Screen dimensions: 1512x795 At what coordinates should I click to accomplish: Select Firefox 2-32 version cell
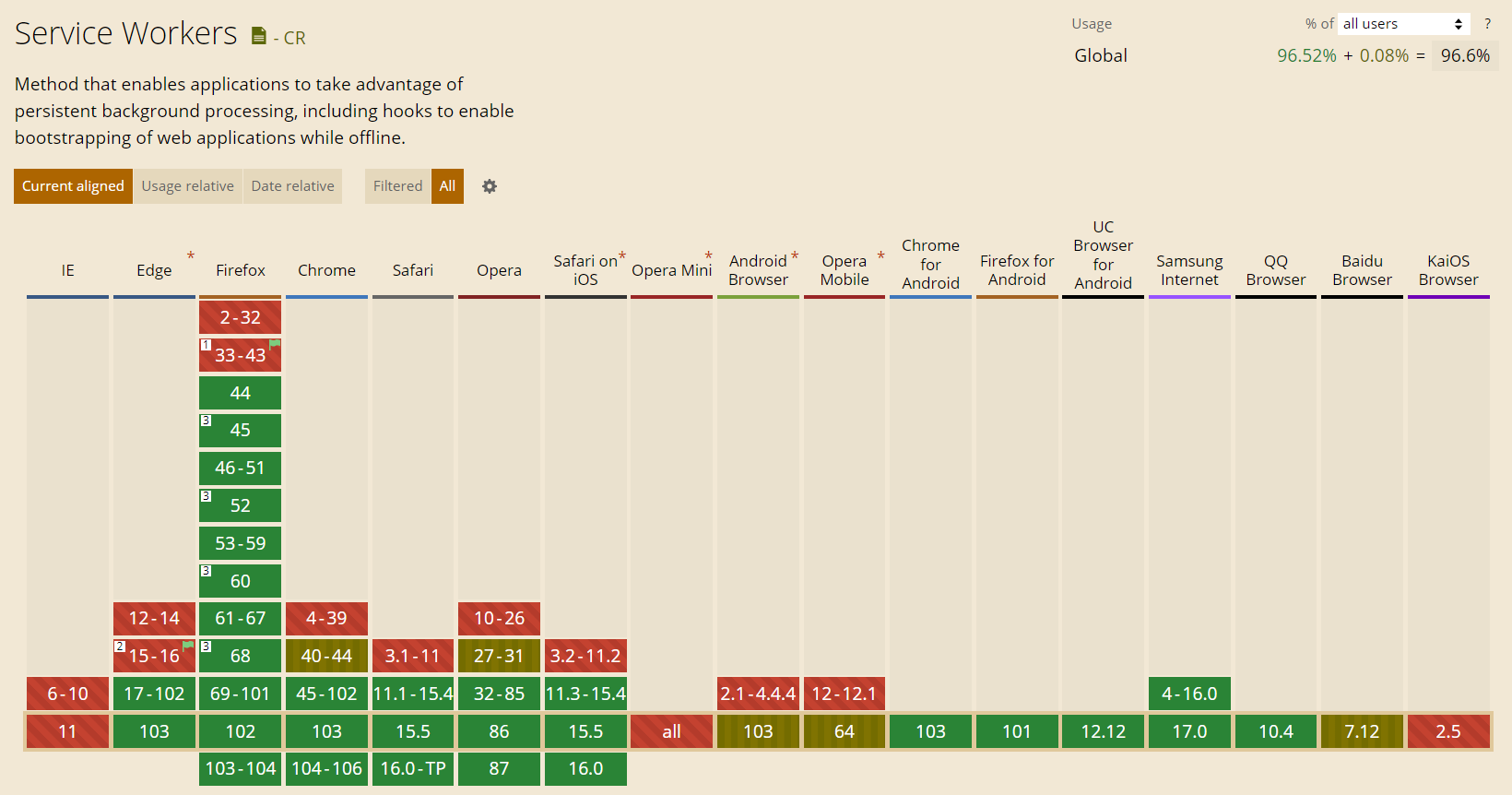tap(240, 317)
